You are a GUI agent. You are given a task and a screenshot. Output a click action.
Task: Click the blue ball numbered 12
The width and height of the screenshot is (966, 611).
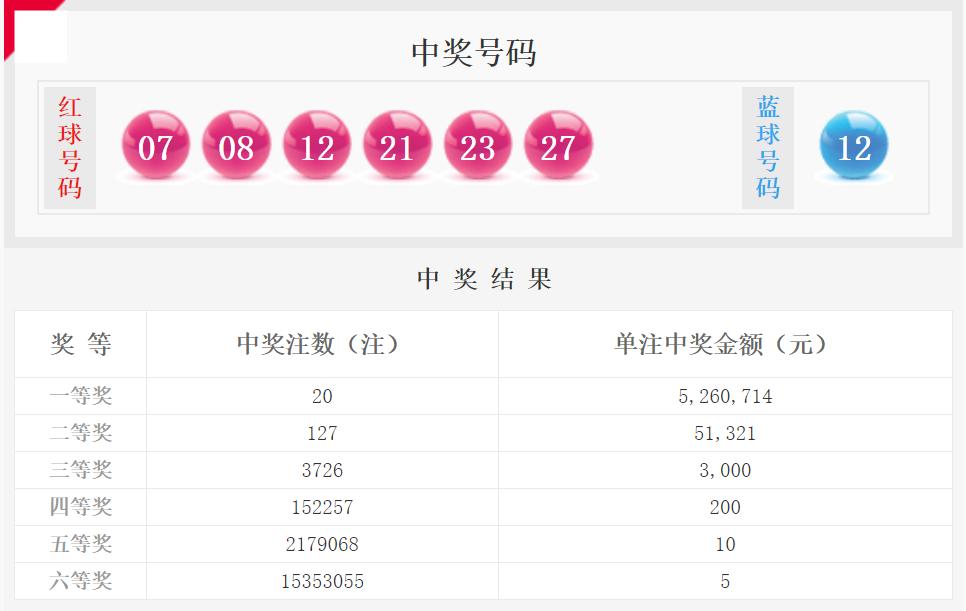point(854,145)
